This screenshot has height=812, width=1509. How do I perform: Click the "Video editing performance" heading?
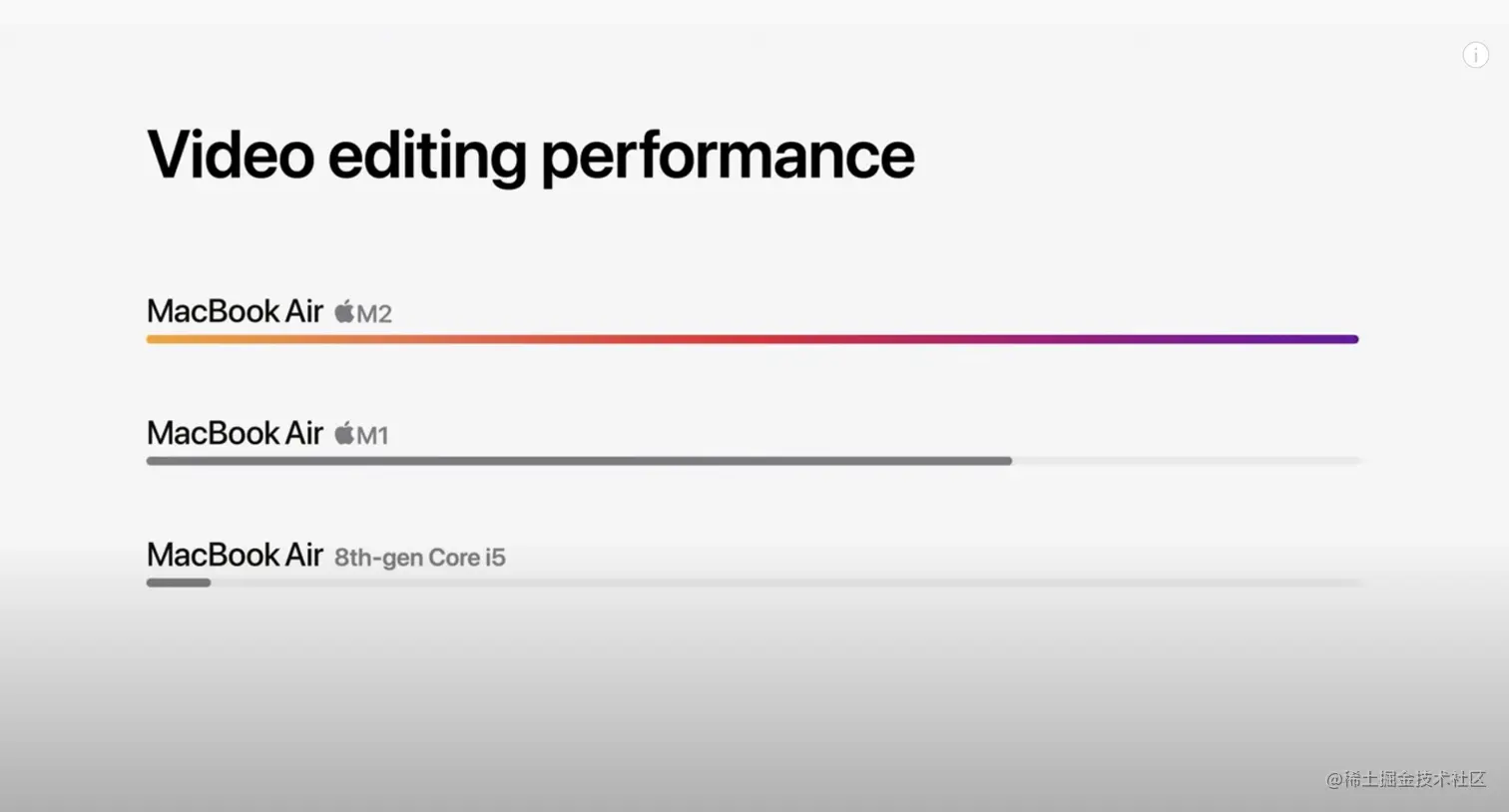click(x=530, y=156)
